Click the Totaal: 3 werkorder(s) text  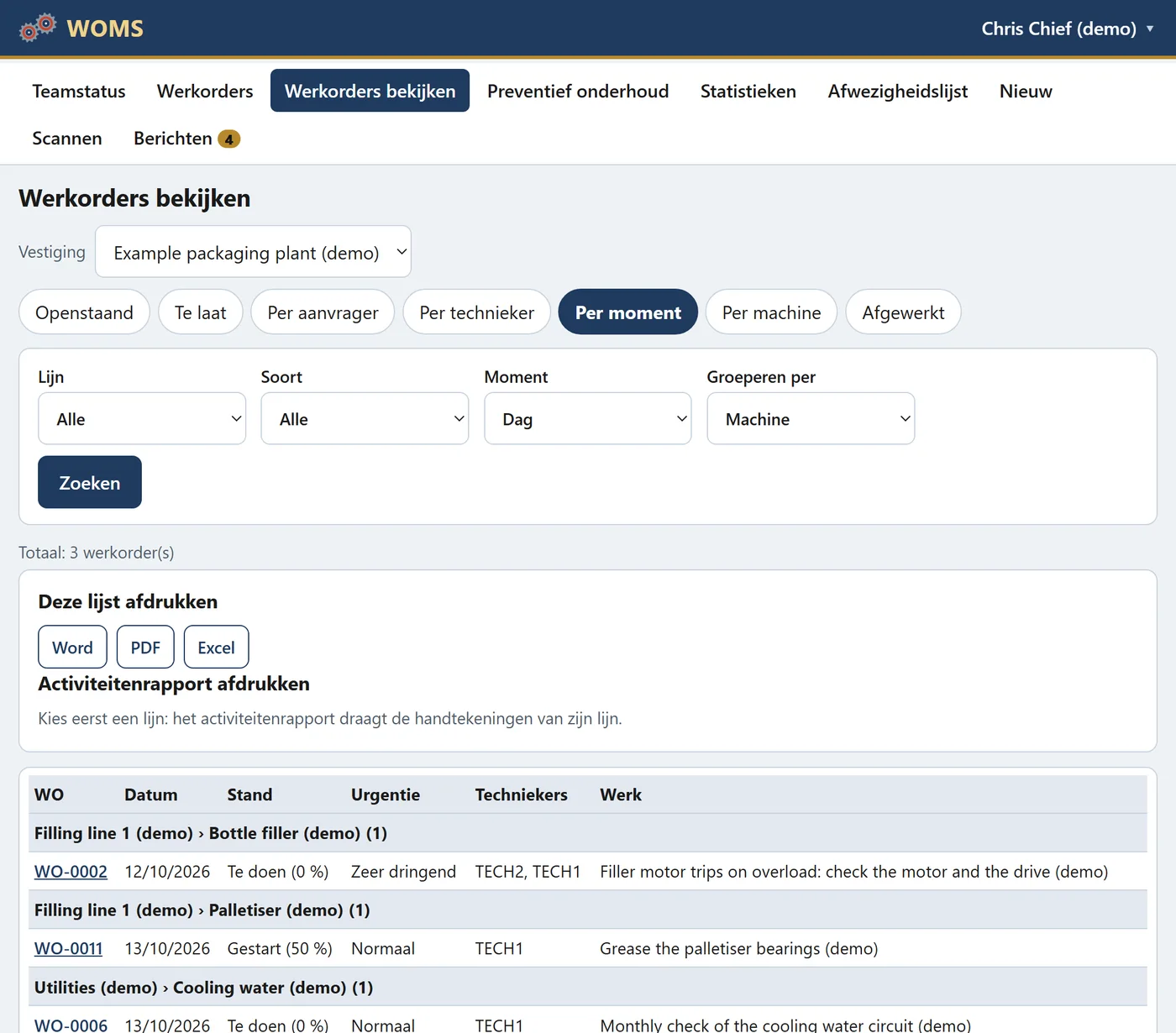coord(97,553)
